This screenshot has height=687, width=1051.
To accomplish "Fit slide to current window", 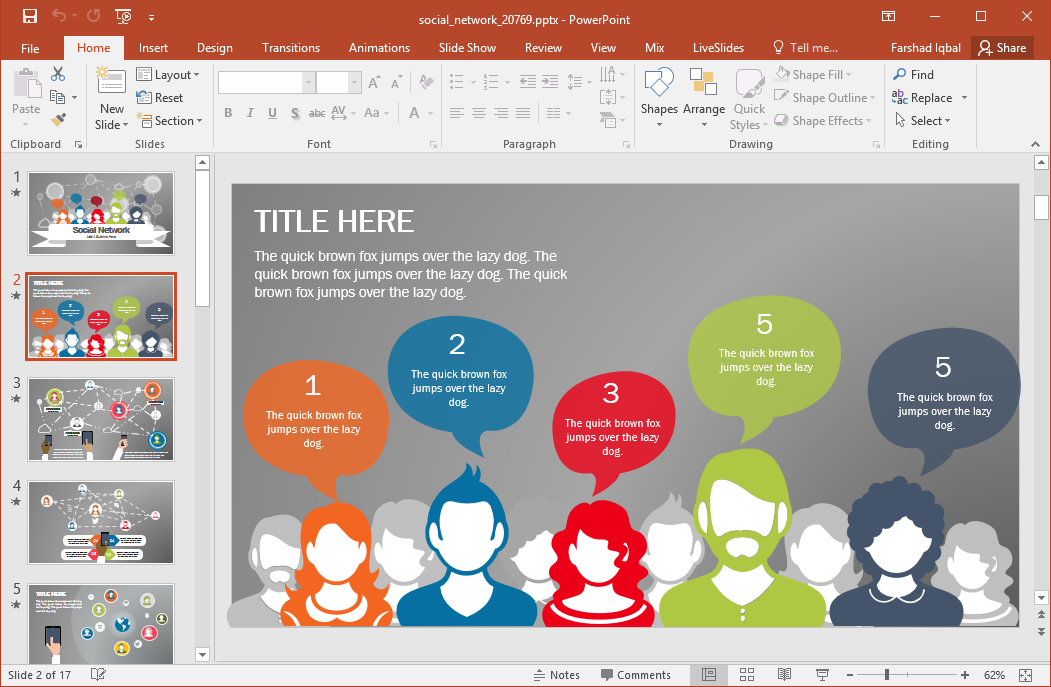I will [x=1024, y=675].
